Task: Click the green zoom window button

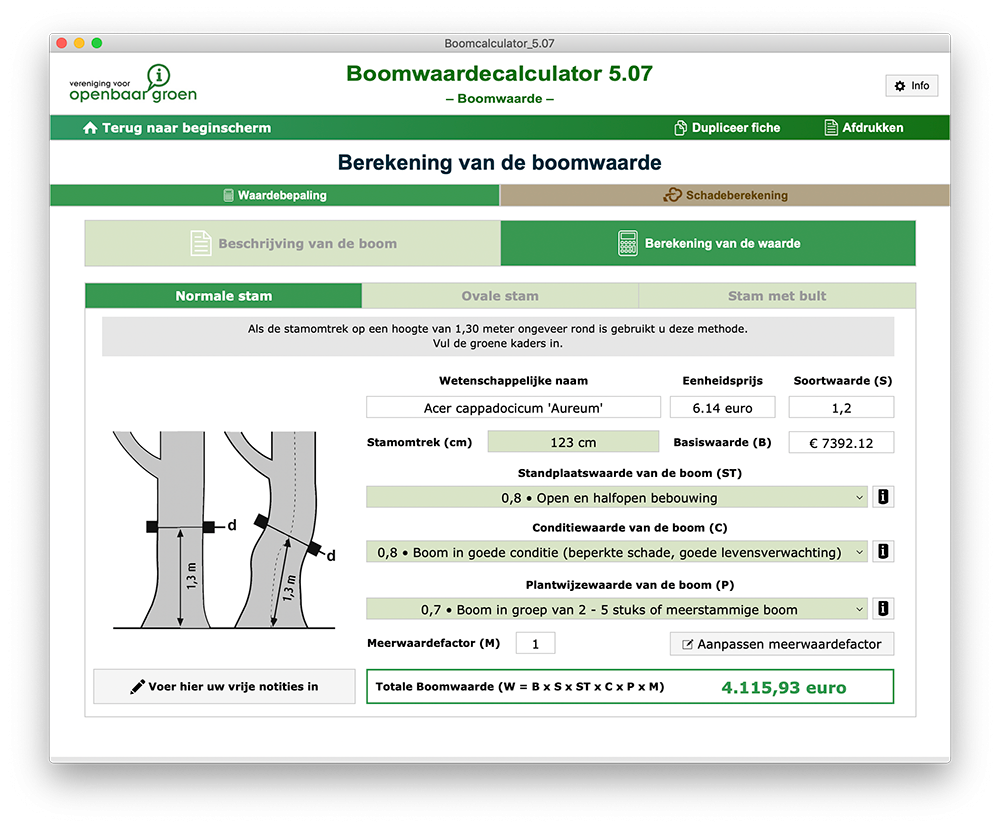Action: click(97, 43)
